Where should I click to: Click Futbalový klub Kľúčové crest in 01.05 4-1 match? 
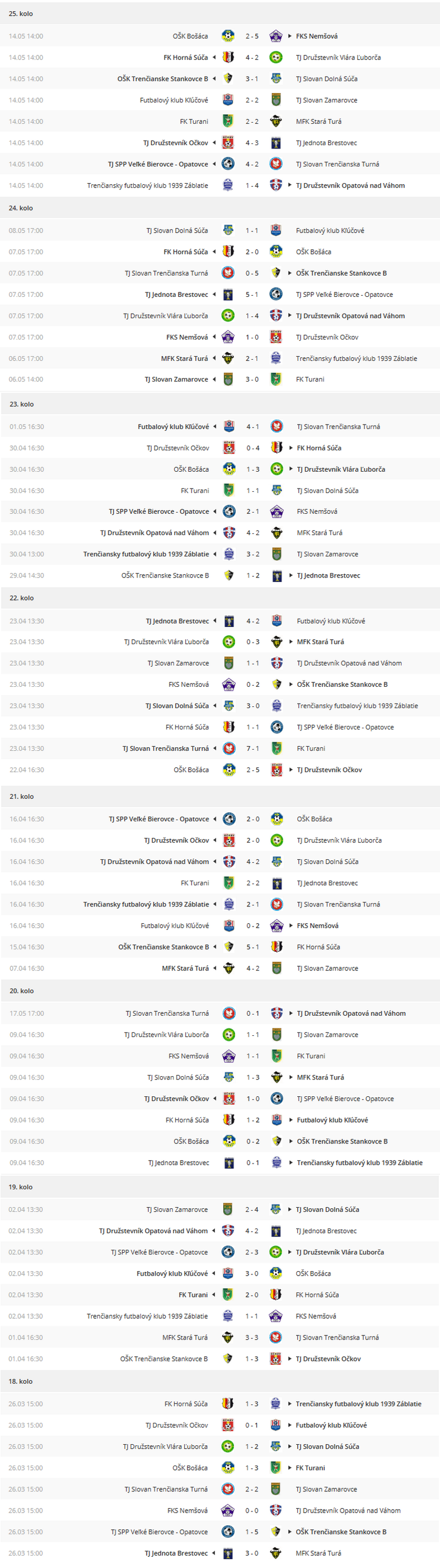(x=229, y=427)
